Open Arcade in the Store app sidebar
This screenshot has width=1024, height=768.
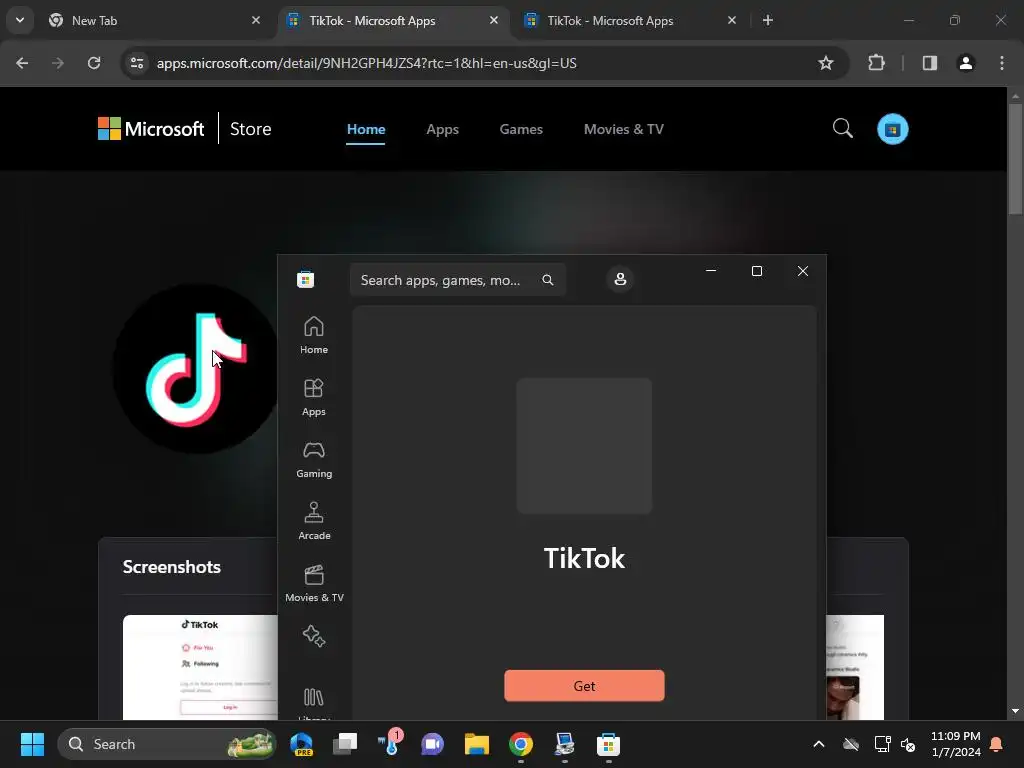point(313,520)
